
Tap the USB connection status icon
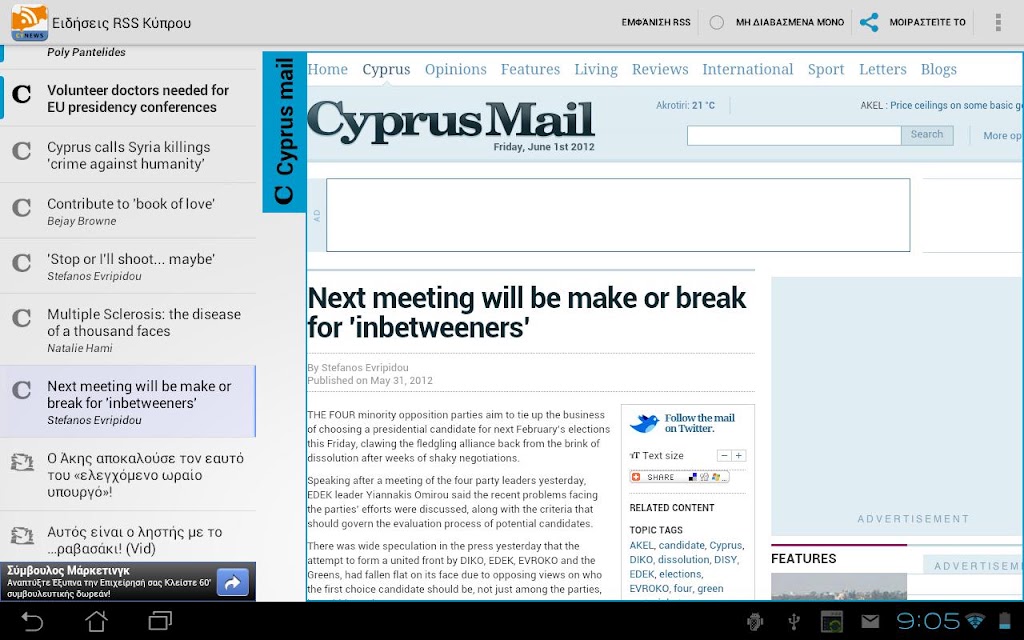click(x=793, y=621)
